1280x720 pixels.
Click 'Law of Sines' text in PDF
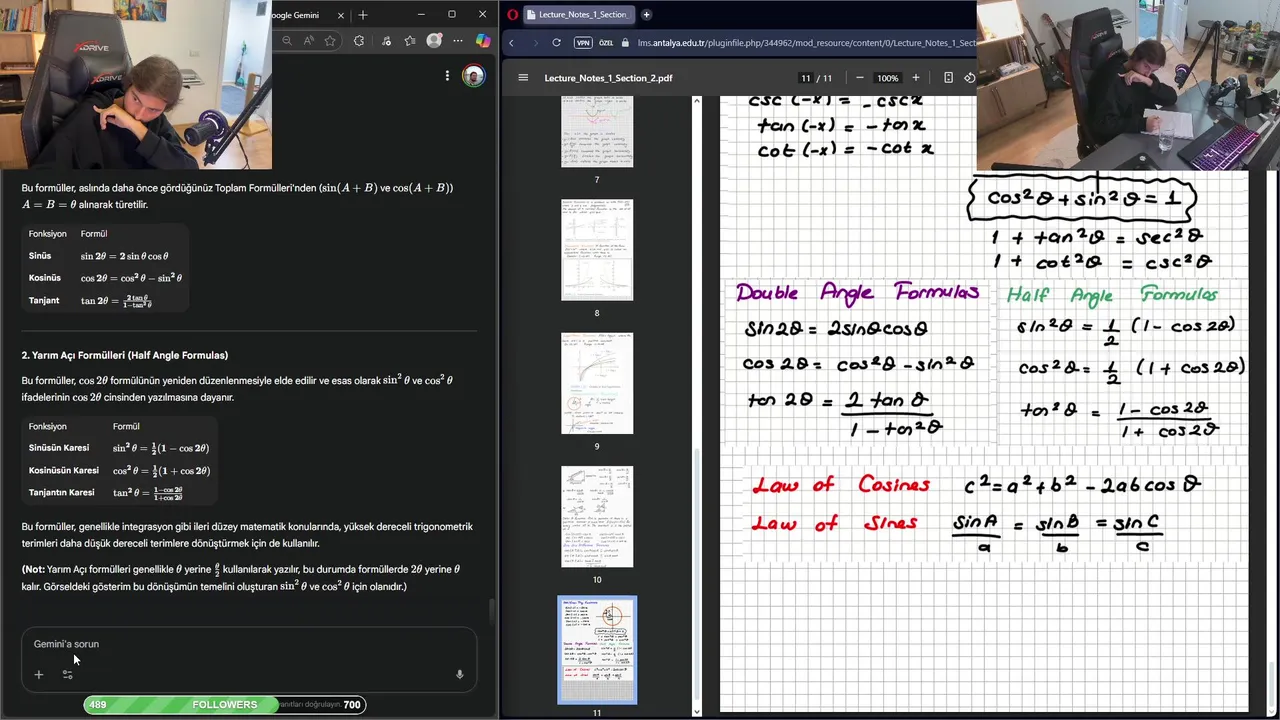(834, 523)
